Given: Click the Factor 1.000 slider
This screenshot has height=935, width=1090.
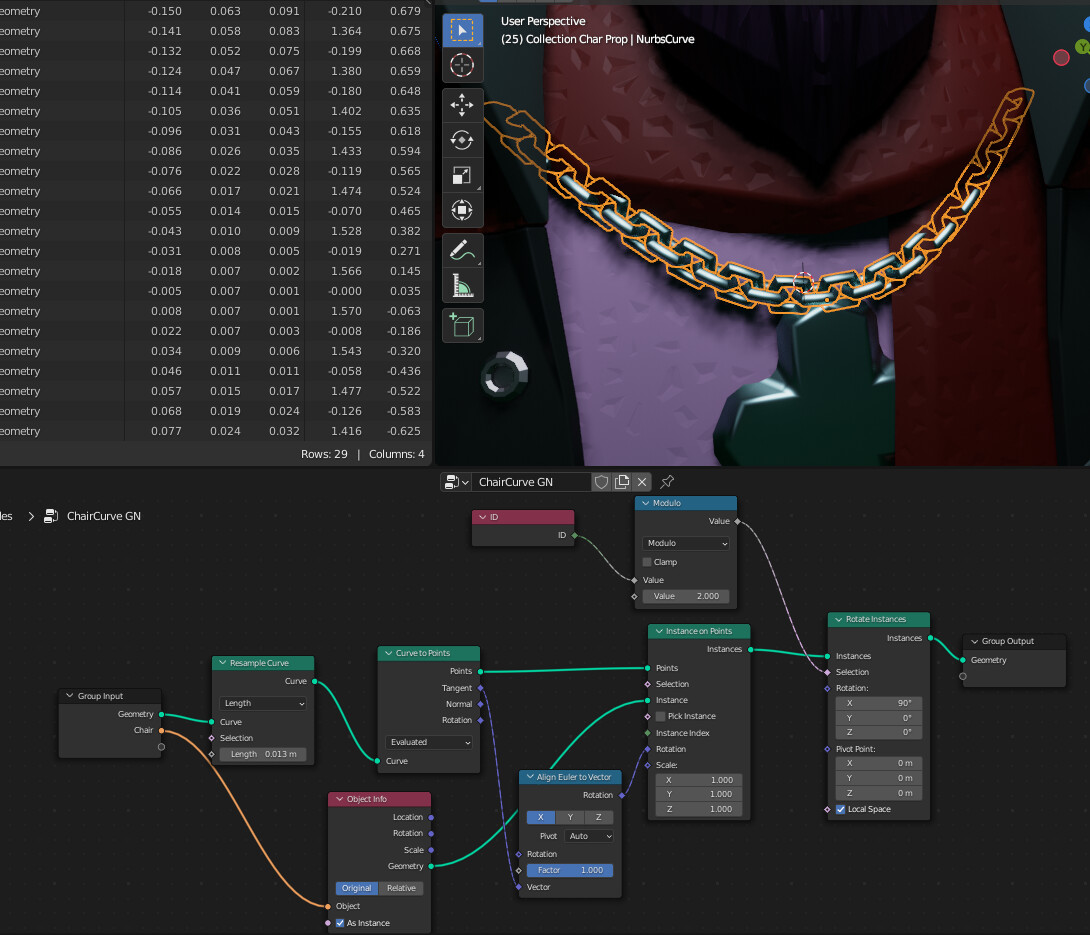Looking at the screenshot, I should 570,870.
